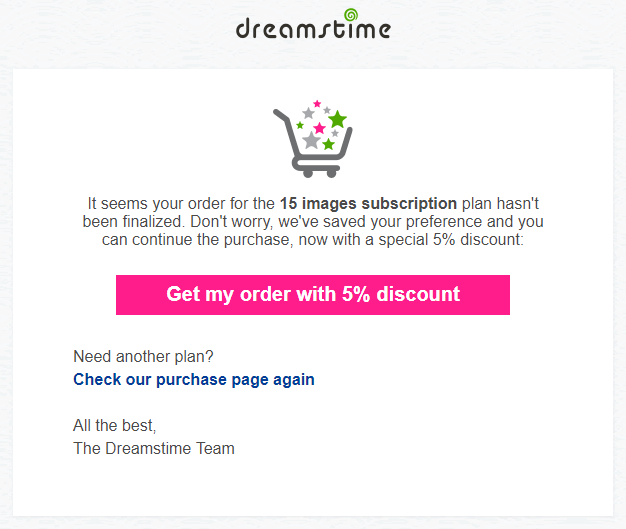Click the small pink star at top
This screenshot has width=626, height=529.
tap(317, 103)
